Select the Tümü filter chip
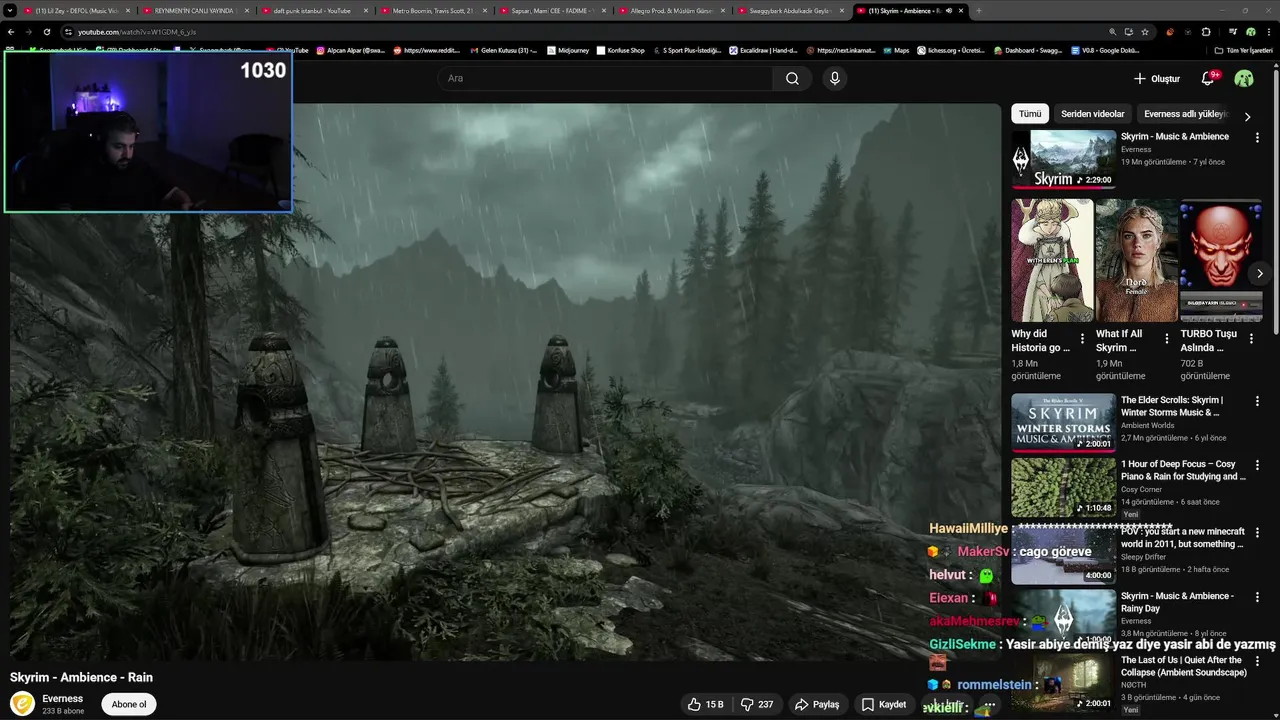The height and width of the screenshot is (720, 1280). coord(1030,114)
